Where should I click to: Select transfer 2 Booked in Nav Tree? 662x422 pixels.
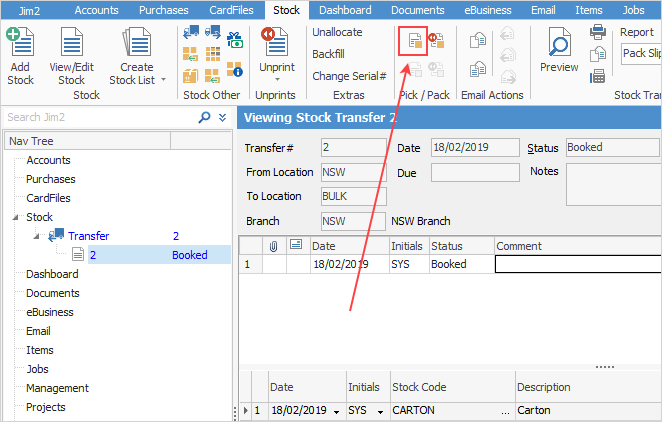159,255
